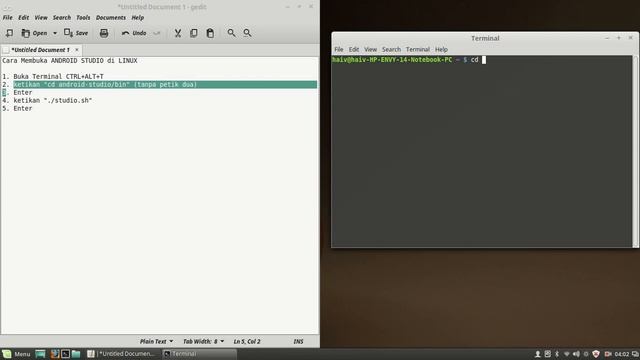This screenshot has width=640, height=360.
Task: Create a new document in gedit
Action: coord(9,33)
